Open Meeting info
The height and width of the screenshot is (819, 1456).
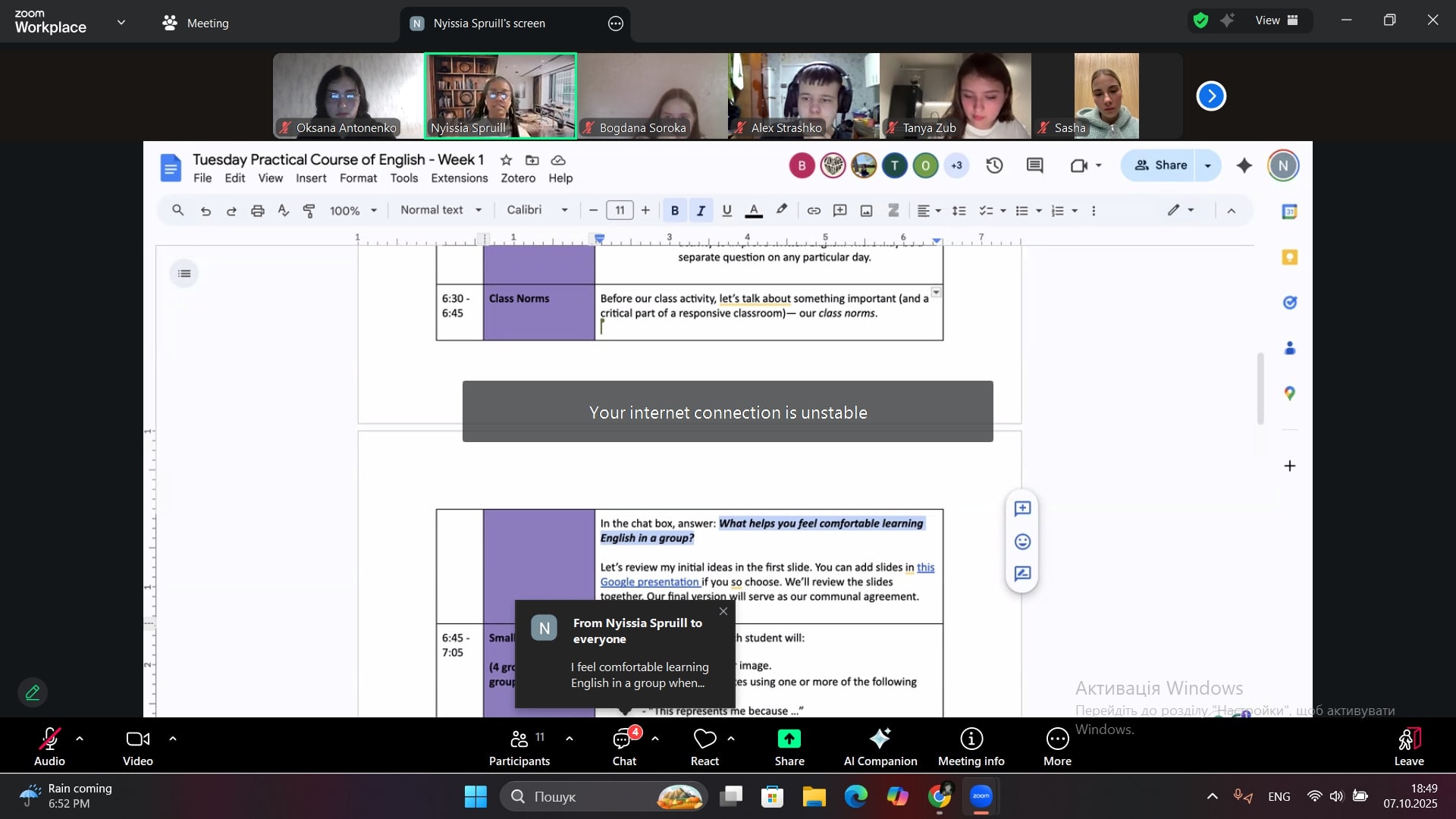point(971,745)
